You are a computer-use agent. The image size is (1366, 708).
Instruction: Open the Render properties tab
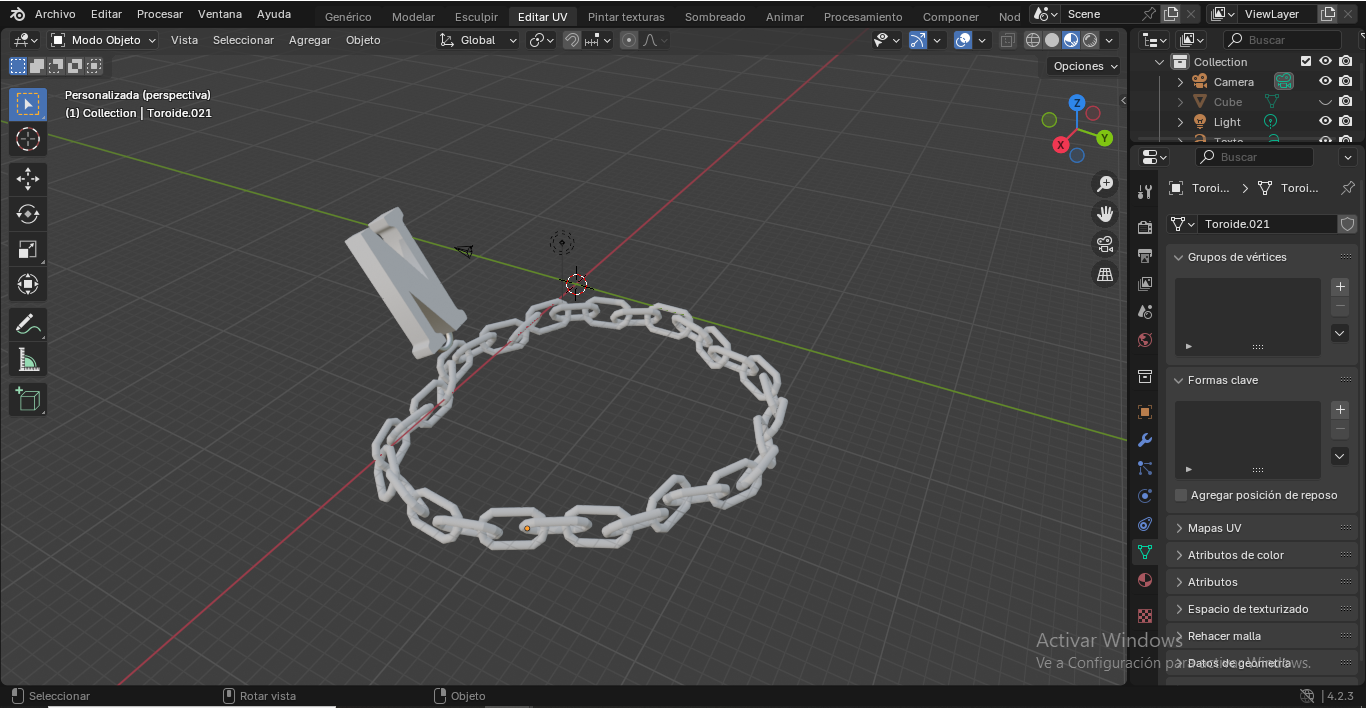[x=1145, y=228]
